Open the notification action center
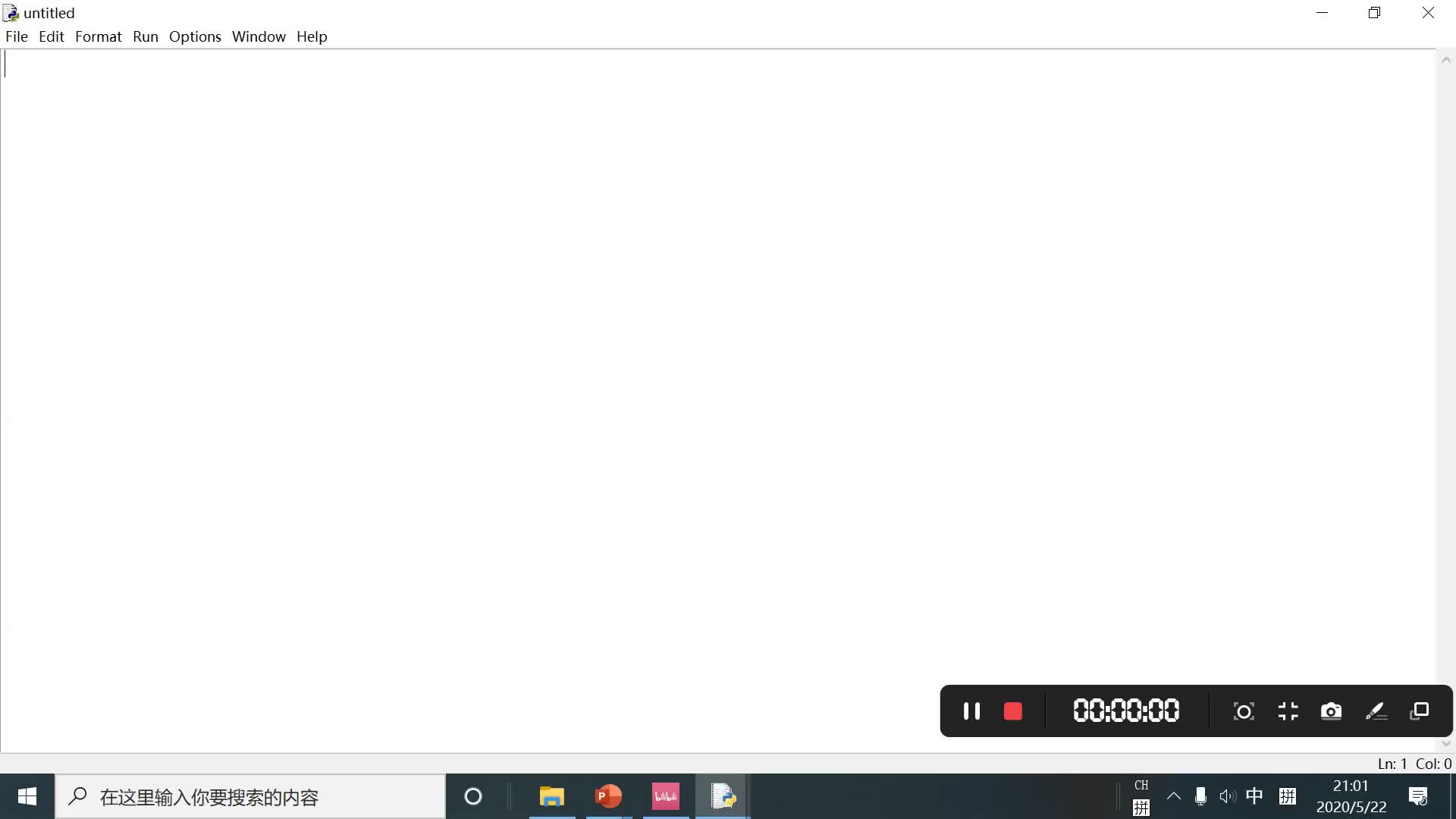The width and height of the screenshot is (1456, 819). pos(1418,796)
